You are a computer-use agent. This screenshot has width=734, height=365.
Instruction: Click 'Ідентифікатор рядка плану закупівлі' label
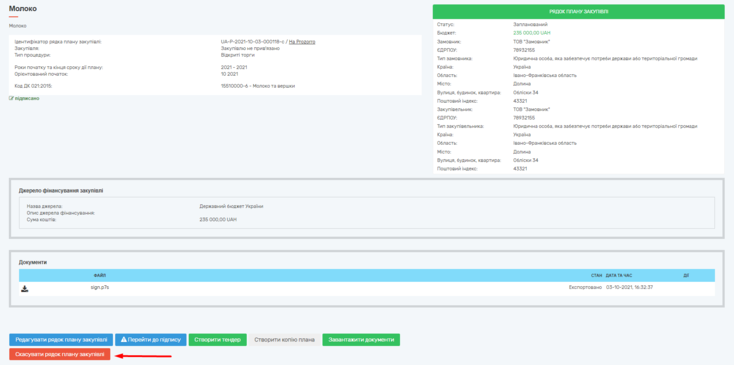(x=58, y=42)
